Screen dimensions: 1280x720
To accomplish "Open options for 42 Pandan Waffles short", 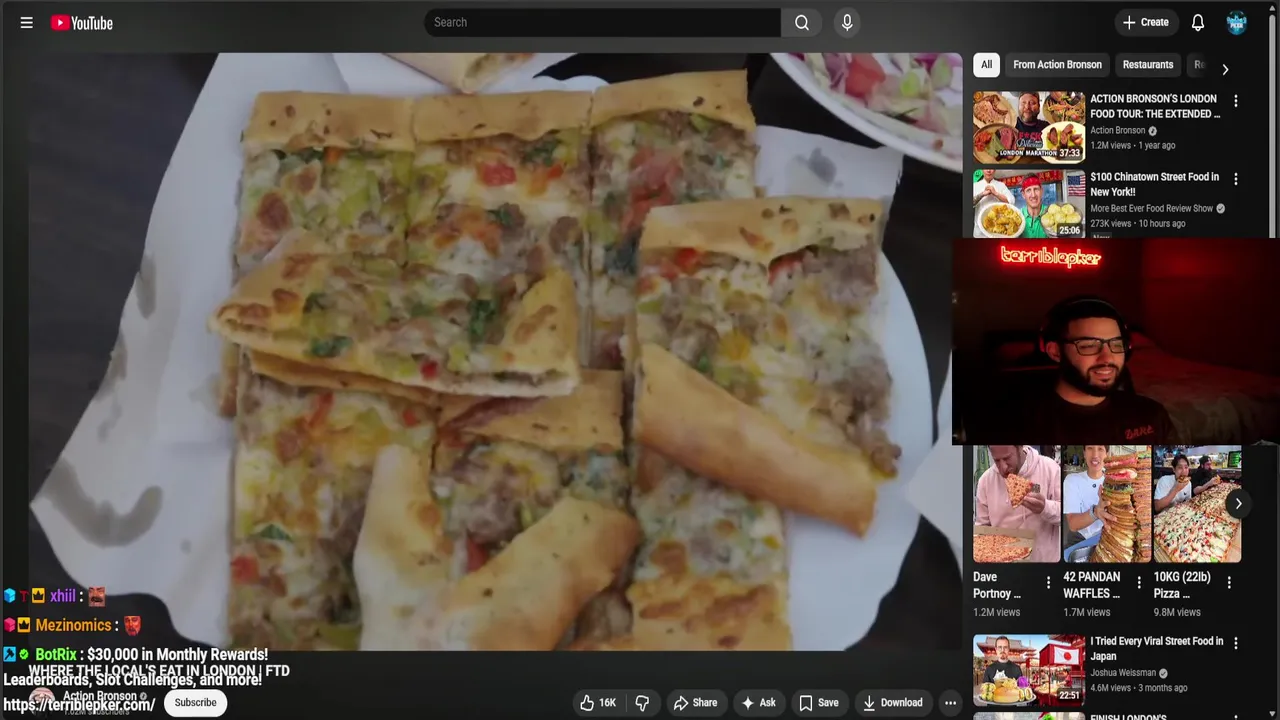I will click(x=1138, y=582).
